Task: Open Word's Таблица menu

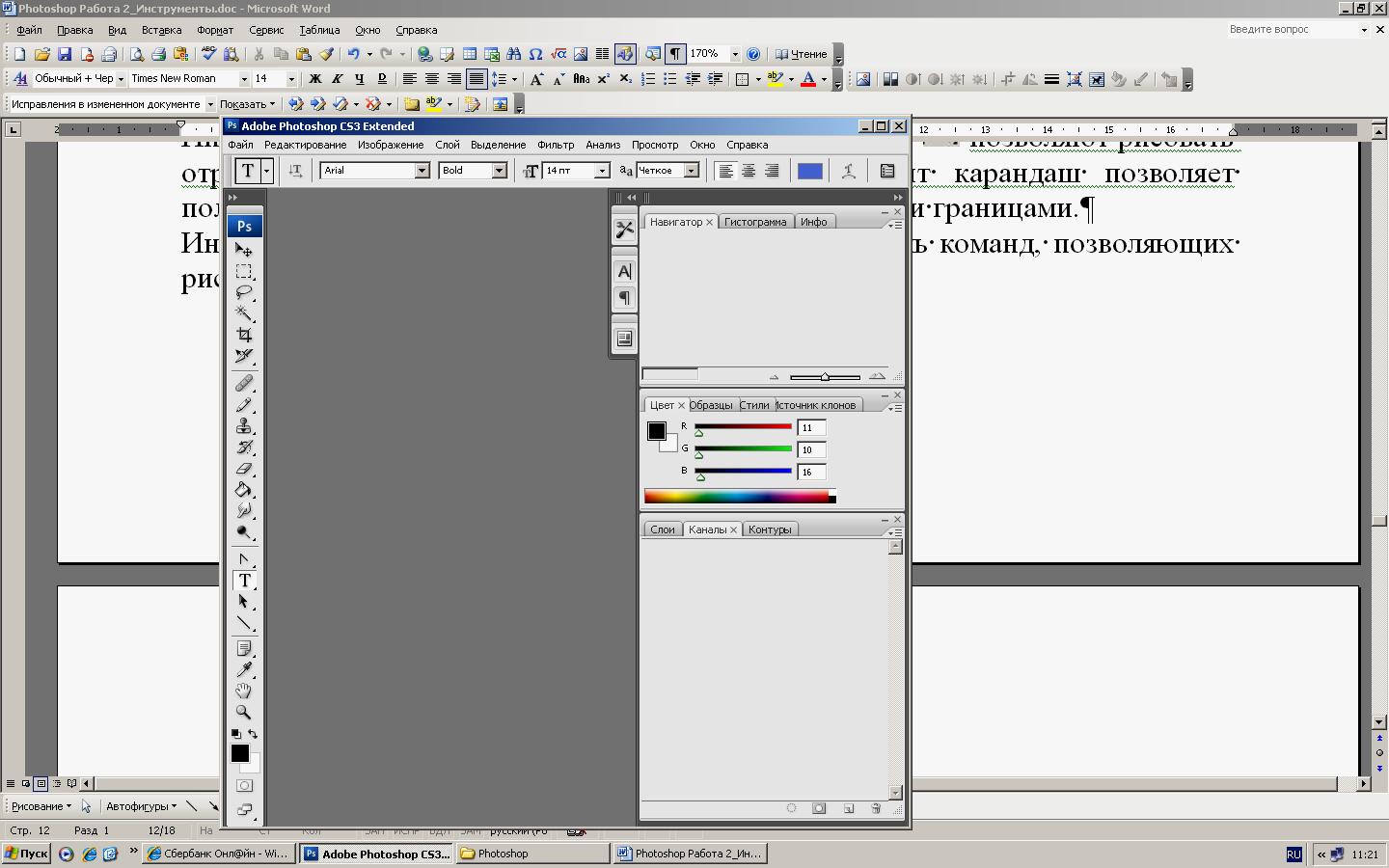Action: [319, 30]
